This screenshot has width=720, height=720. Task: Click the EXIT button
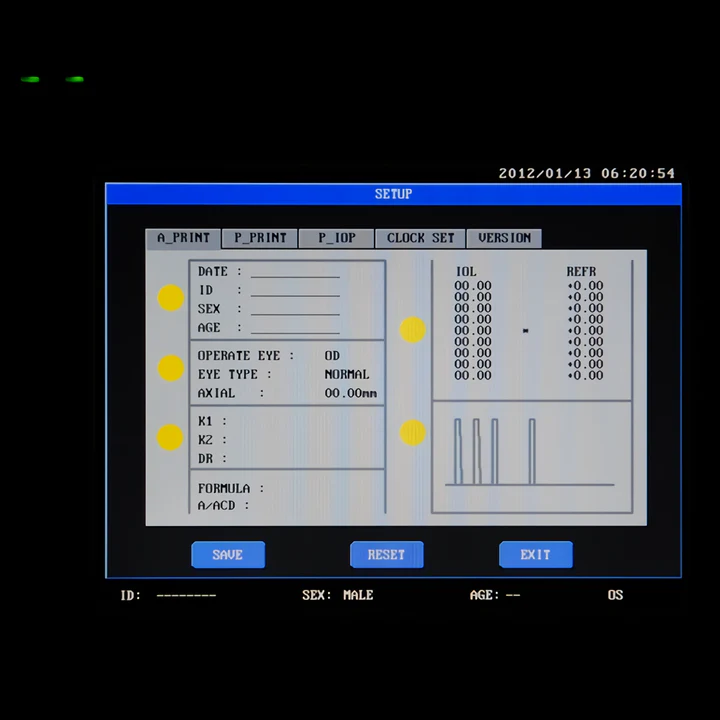536,555
